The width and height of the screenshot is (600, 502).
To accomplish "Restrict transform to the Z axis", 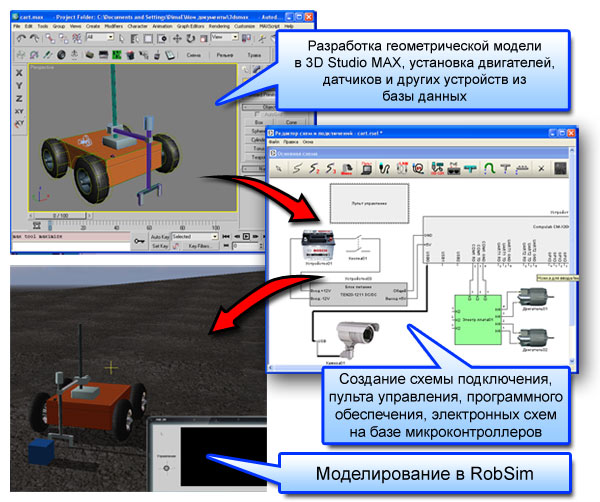I will pos(19,98).
